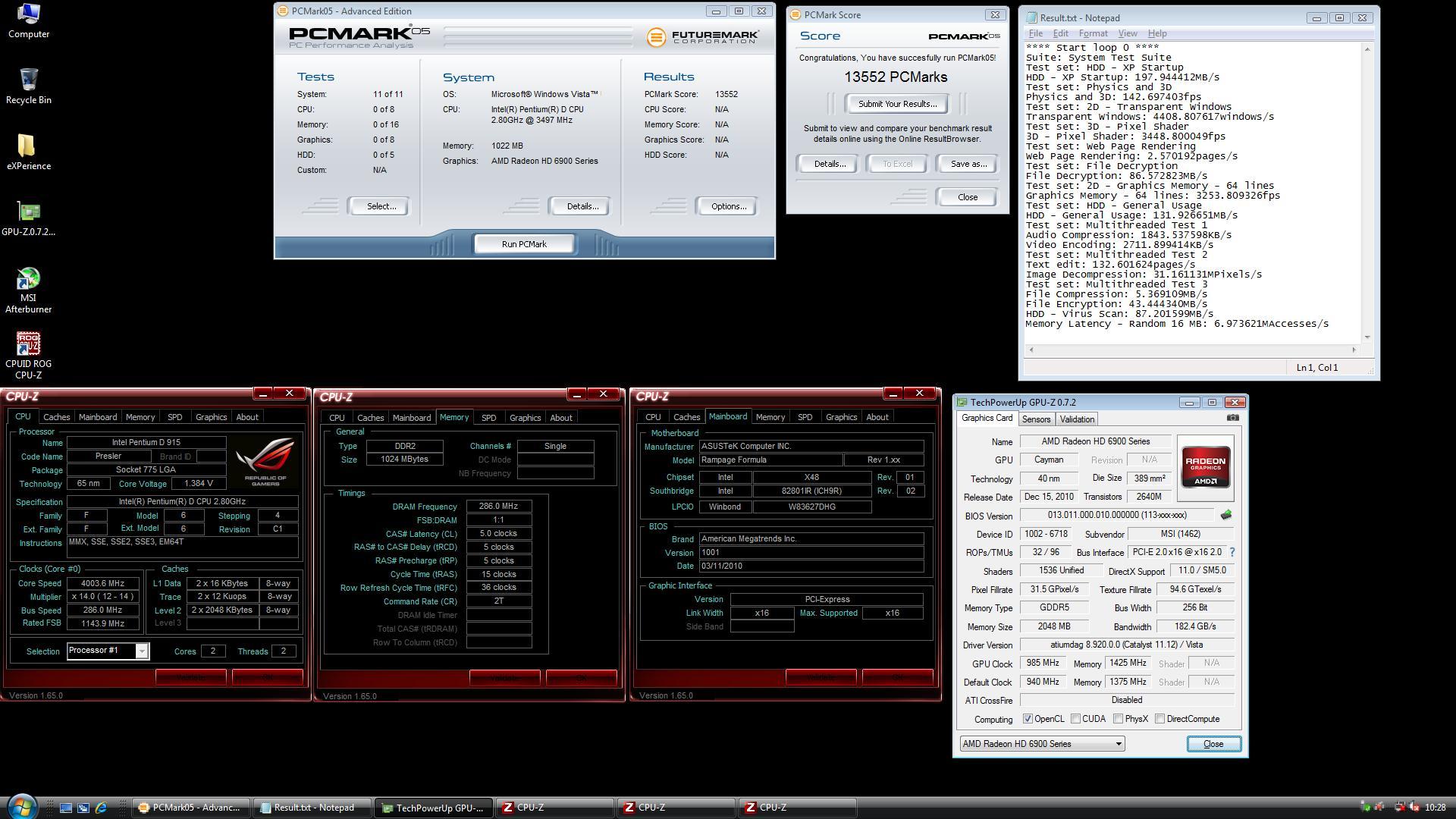Click DRAM Frequency value 286.0 MHz
Screen dimensions: 1456x819
coord(499,506)
